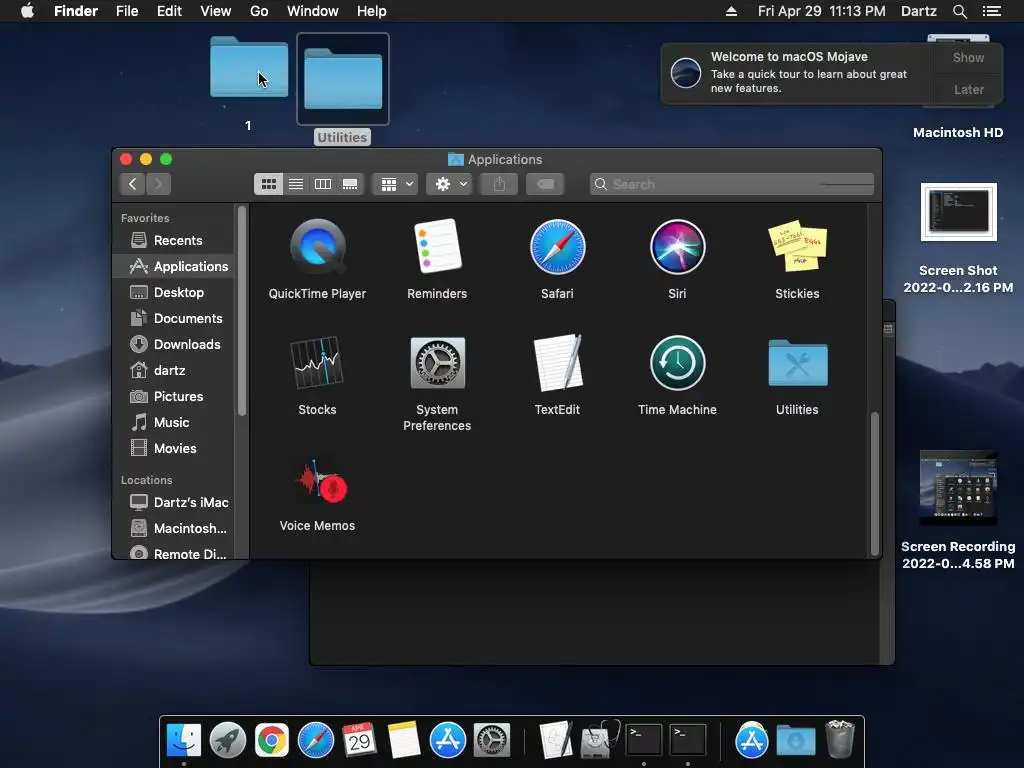Open Finder from the Dock
Viewport: 1024px width, 768px height.
point(184,740)
